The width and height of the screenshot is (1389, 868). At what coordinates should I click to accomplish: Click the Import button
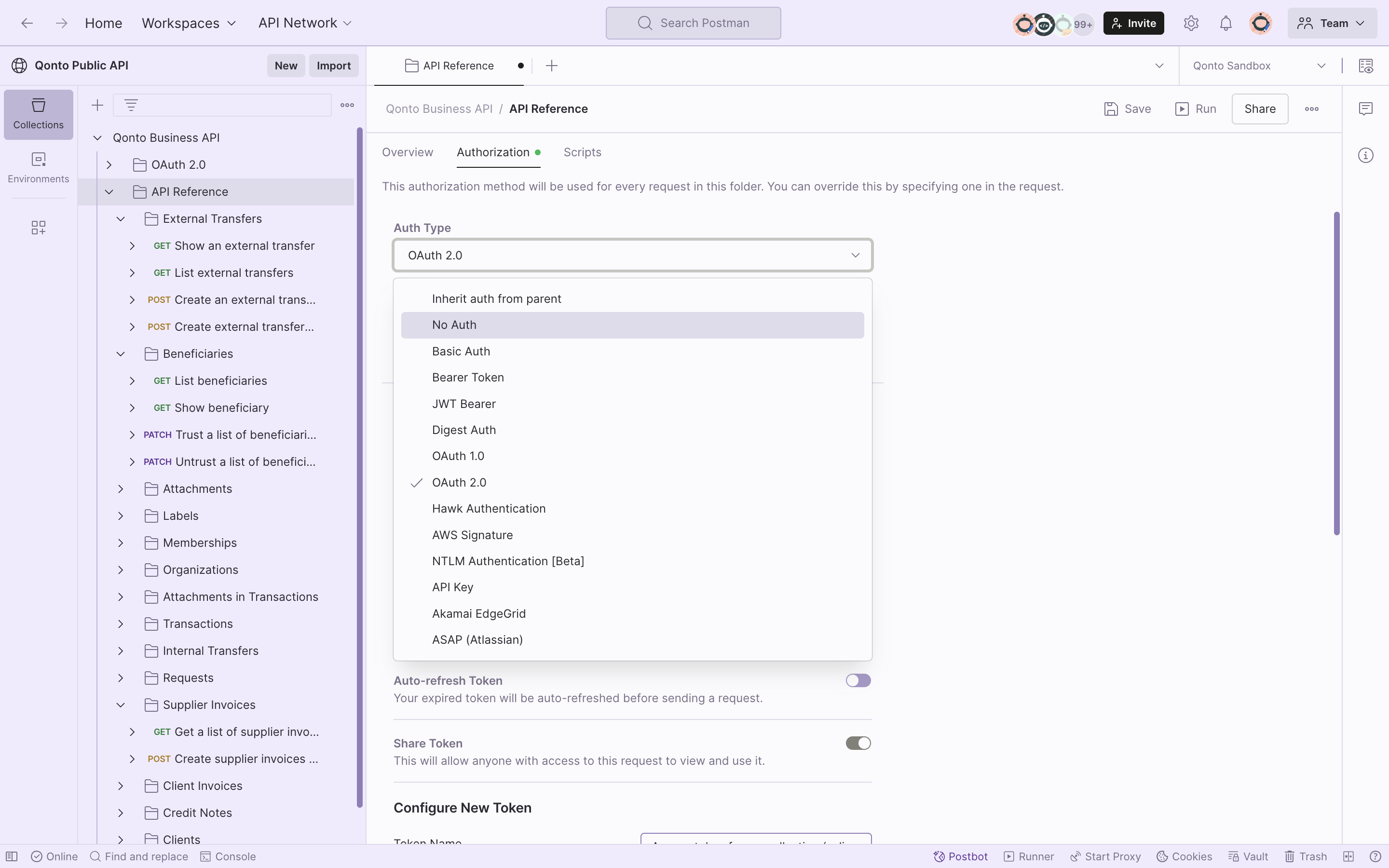[x=333, y=66]
